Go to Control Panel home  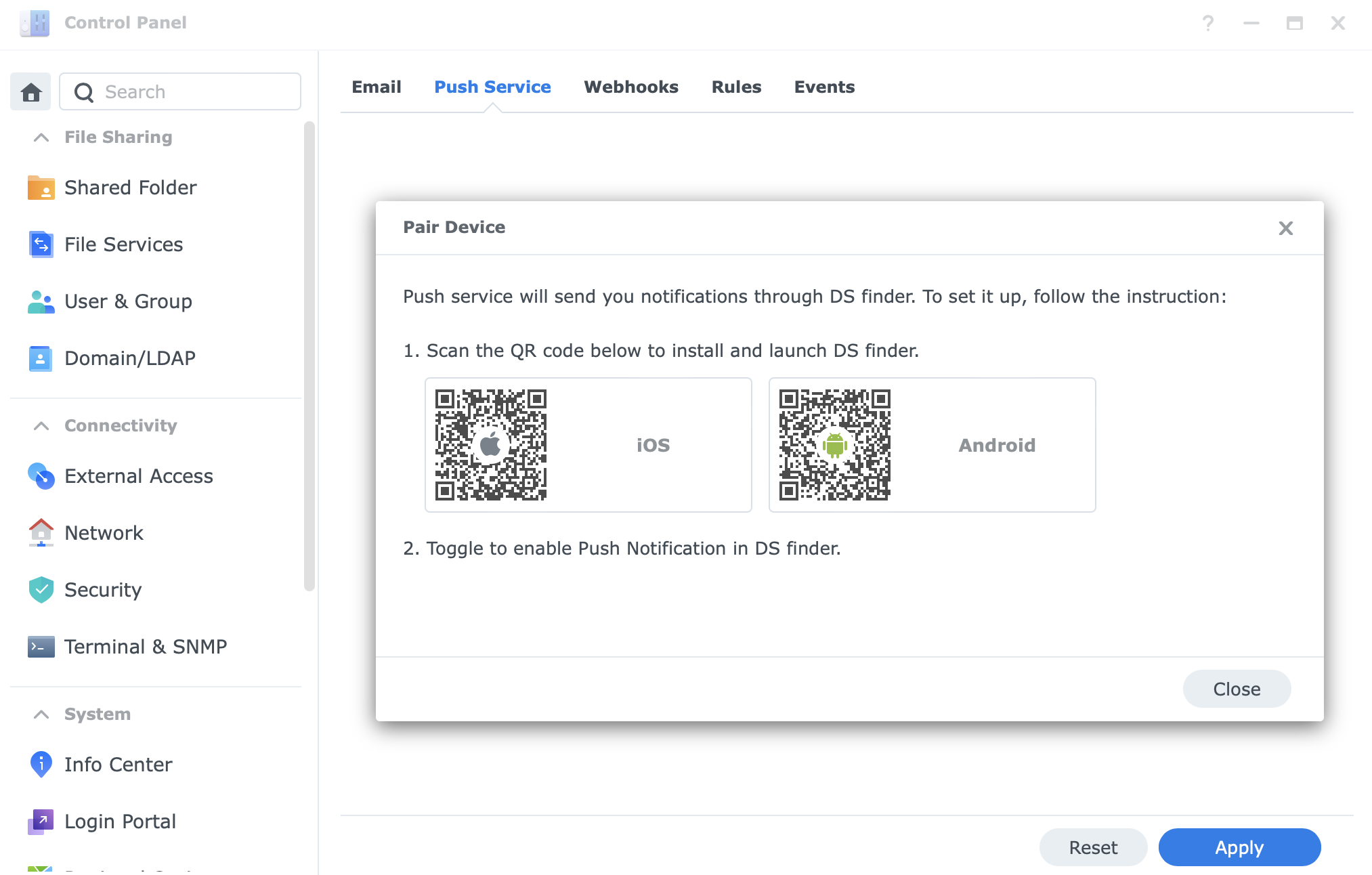pyautogui.click(x=30, y=91)
